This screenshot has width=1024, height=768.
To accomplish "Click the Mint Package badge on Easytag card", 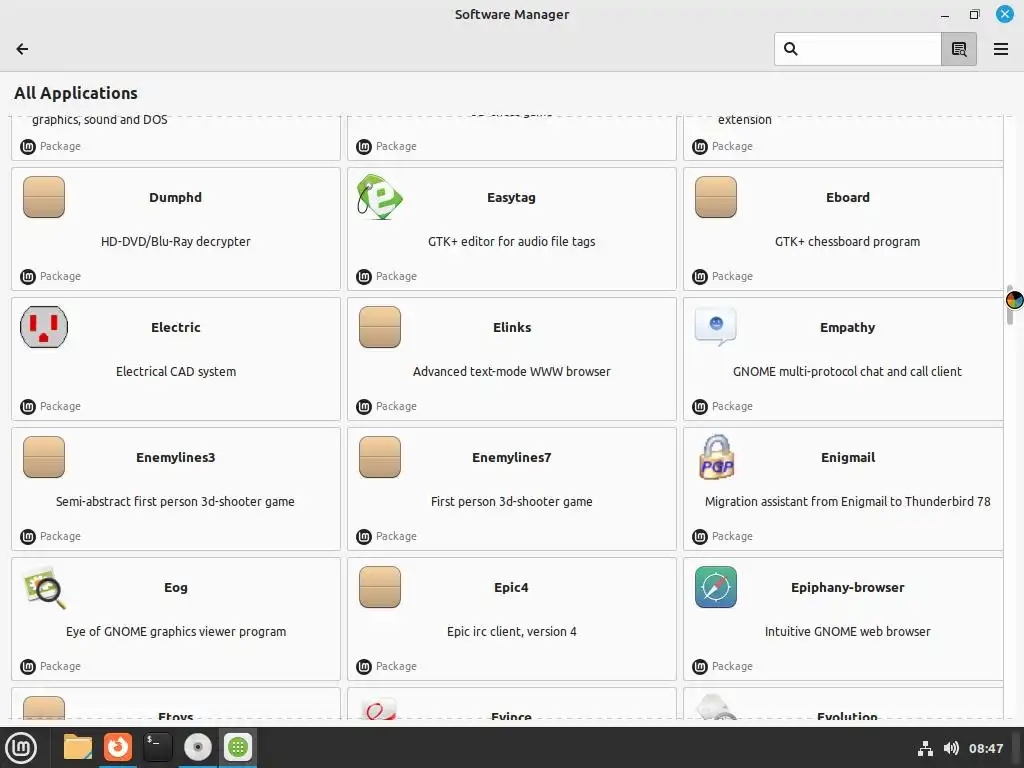I will [x=387, y=276].
